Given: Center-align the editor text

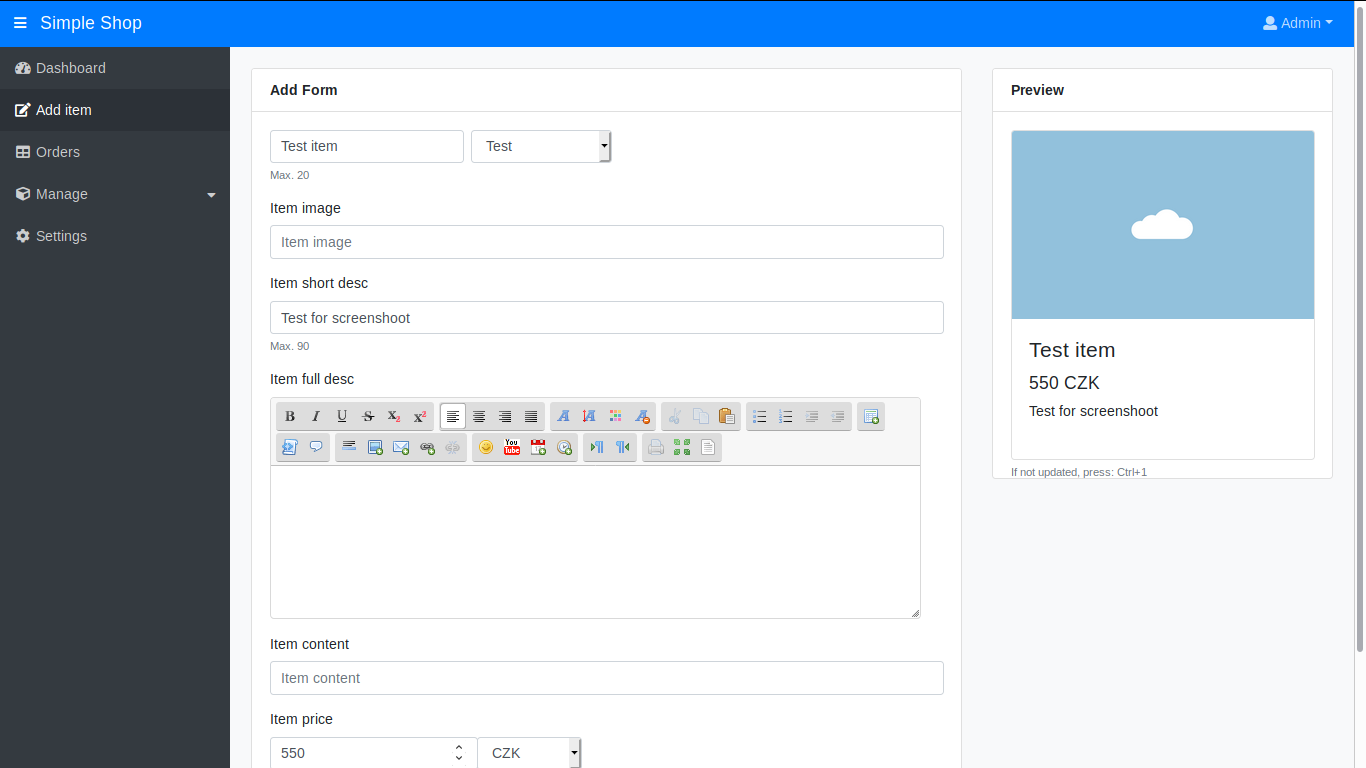Looking at the screenshot, I should (x=479, y=416).
